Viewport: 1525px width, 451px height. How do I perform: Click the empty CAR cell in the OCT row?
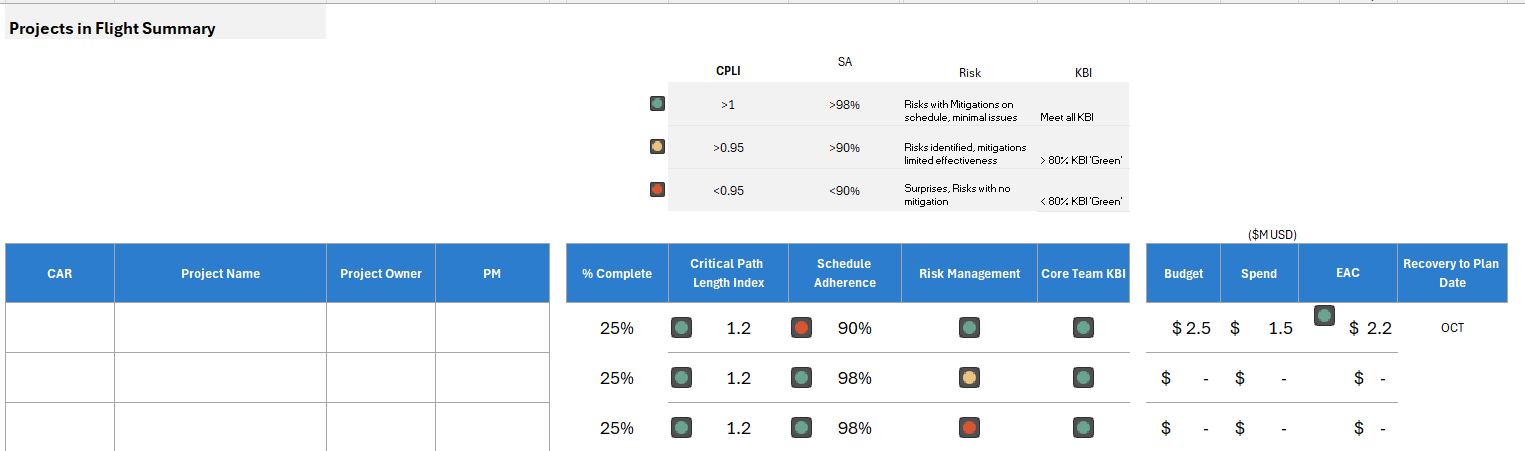click(60, 328)
